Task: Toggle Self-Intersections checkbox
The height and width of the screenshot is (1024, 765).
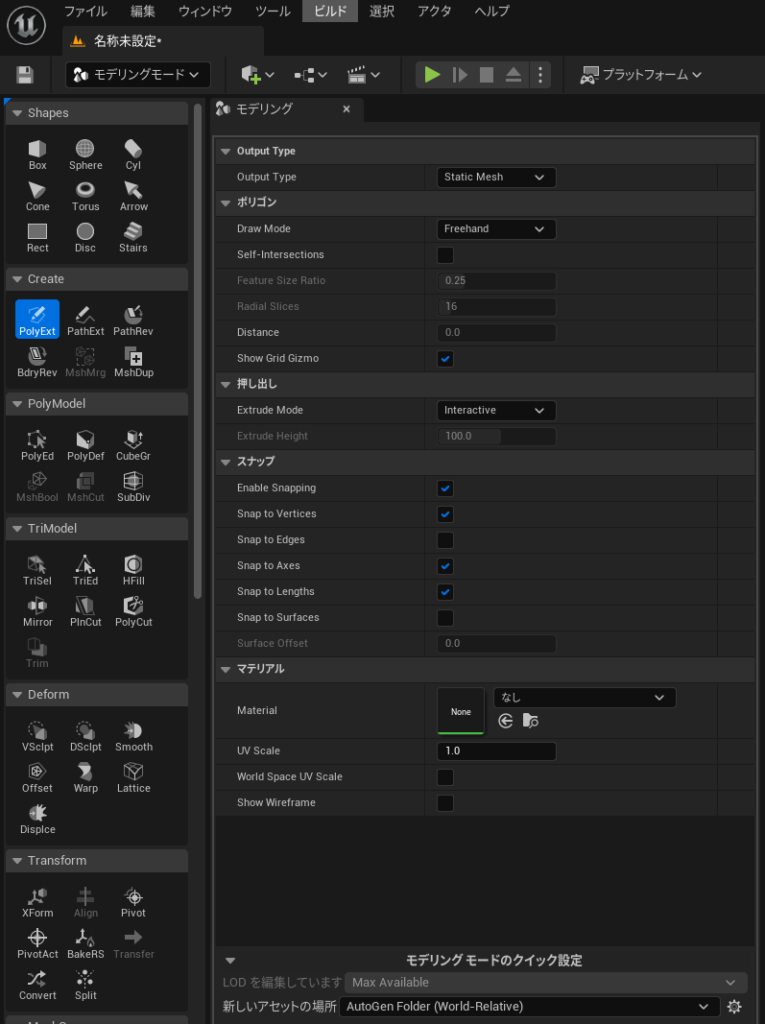Action: (x=445, y=255)
